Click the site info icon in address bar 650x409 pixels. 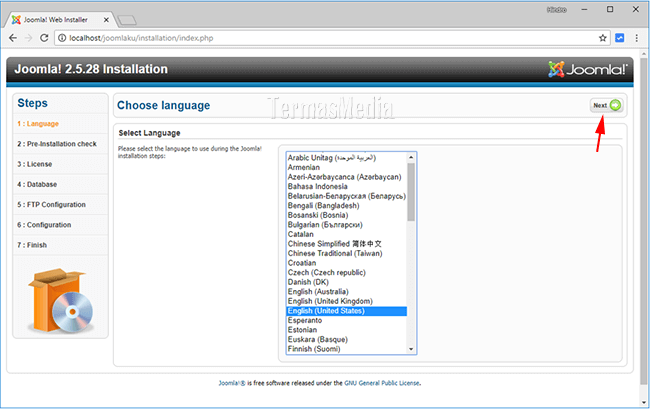62,38
